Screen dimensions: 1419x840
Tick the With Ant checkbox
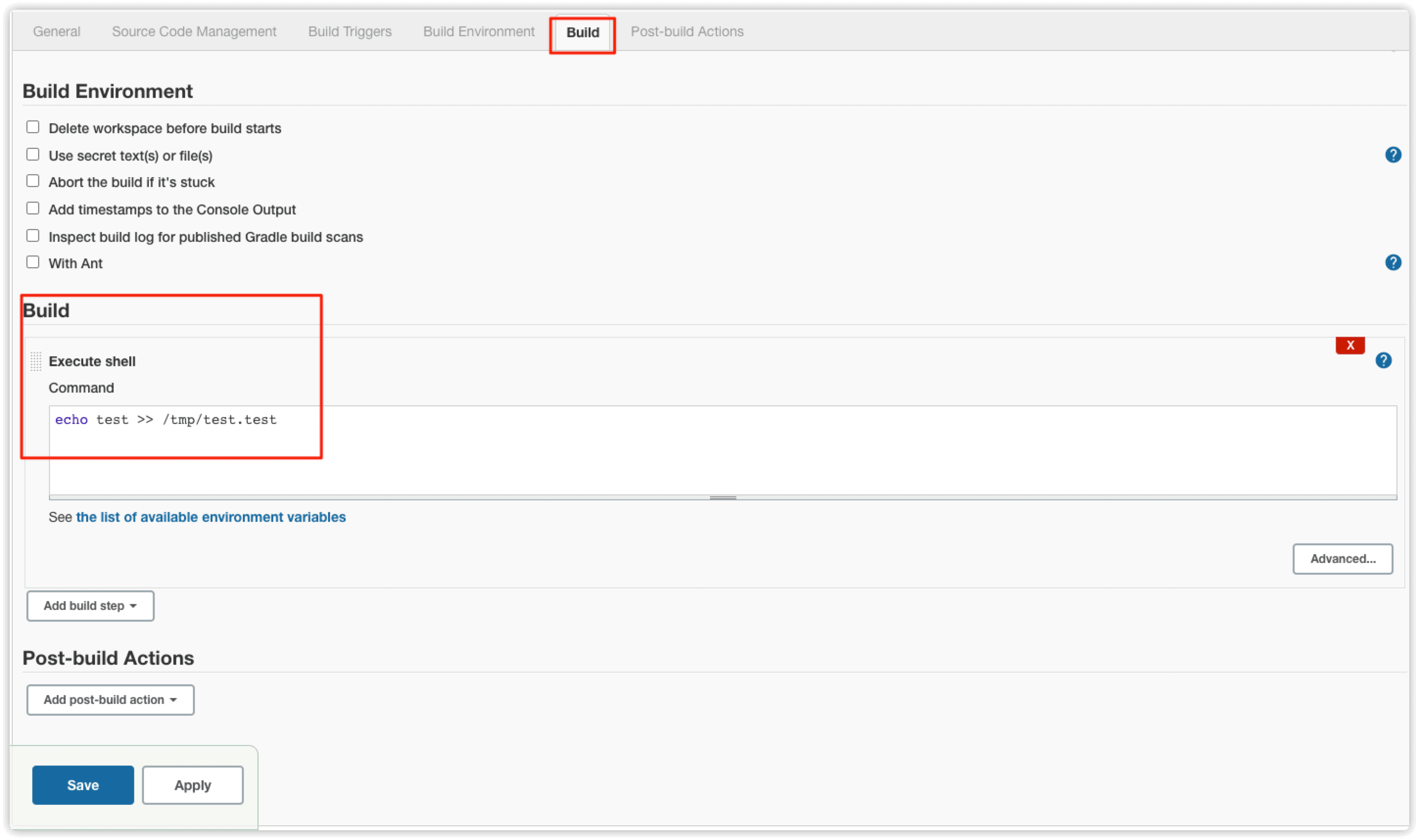click(33, 262)
